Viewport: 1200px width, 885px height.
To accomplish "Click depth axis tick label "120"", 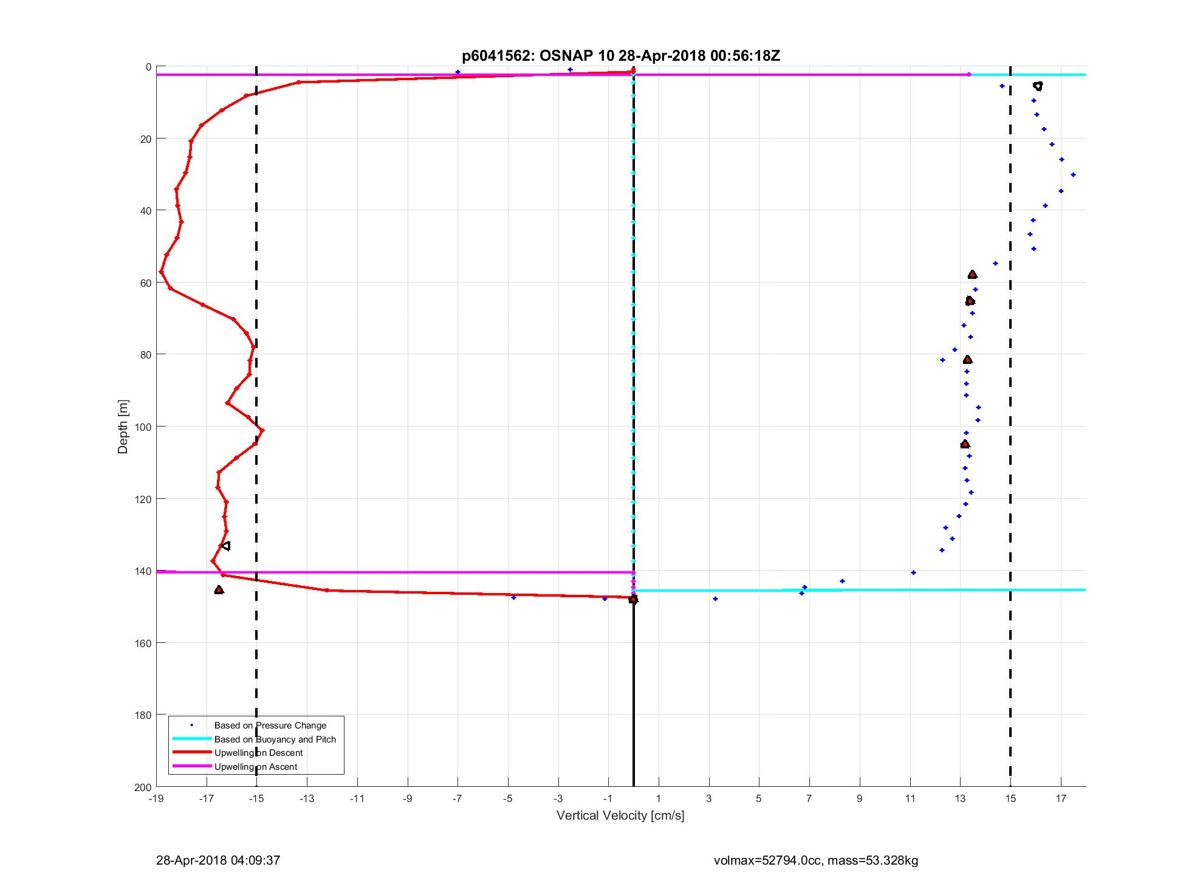I will [x=142, y=499].
